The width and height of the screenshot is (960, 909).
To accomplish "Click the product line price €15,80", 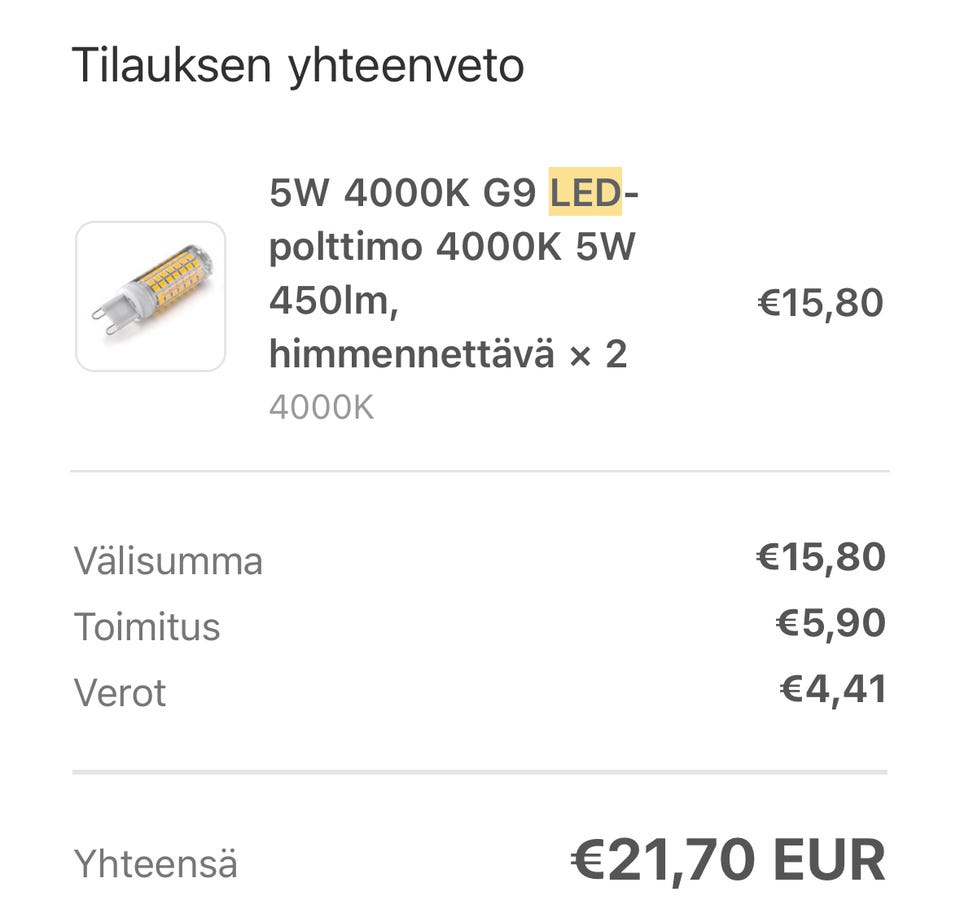I will tap(820, 302).
